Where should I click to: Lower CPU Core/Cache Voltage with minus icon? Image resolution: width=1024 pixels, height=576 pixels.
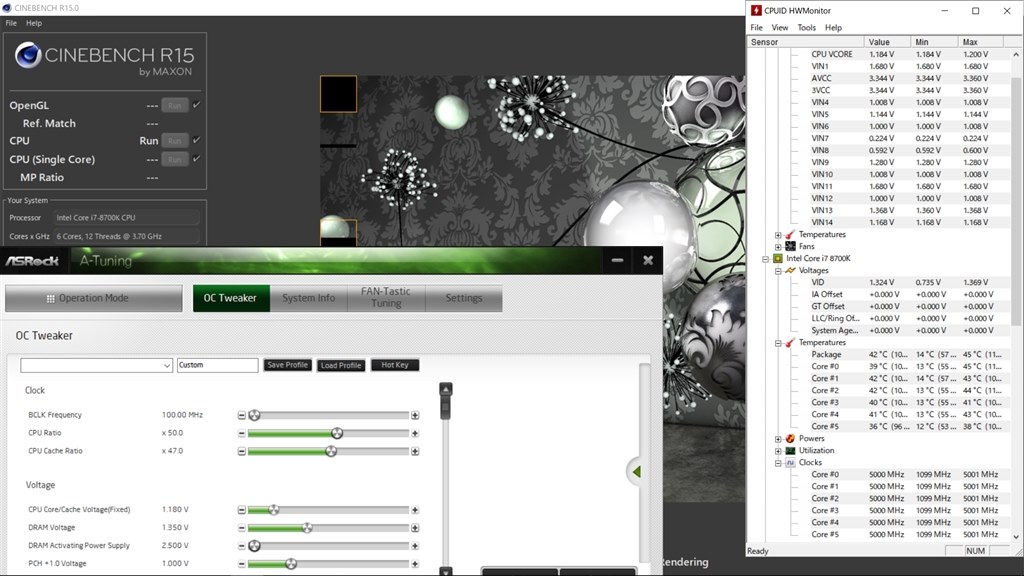(242, 510)
